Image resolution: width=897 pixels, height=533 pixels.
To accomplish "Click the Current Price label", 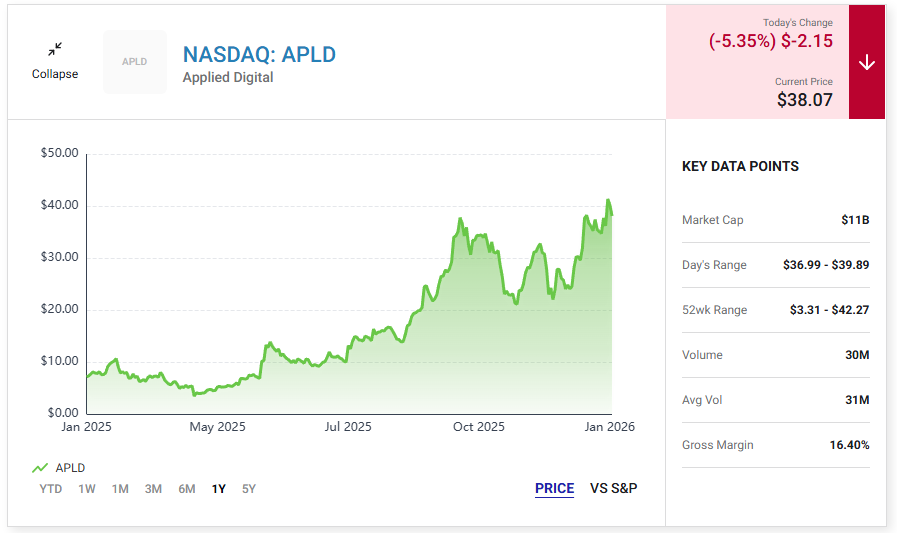I will (804, 82).
